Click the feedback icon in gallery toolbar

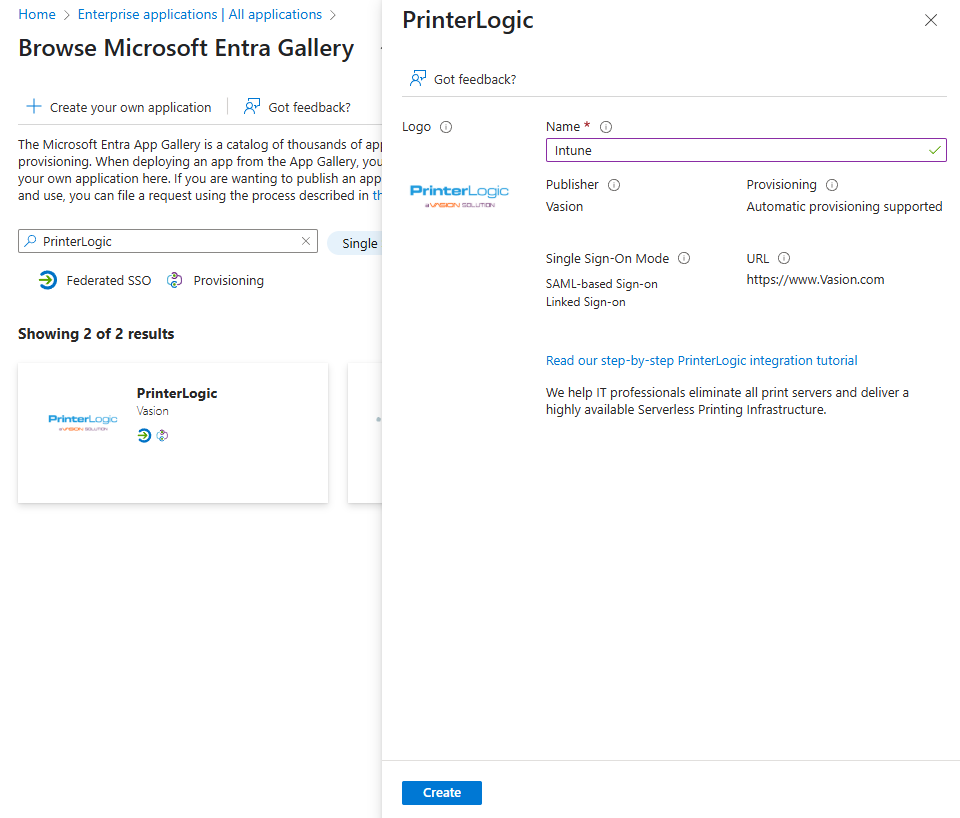252,107
